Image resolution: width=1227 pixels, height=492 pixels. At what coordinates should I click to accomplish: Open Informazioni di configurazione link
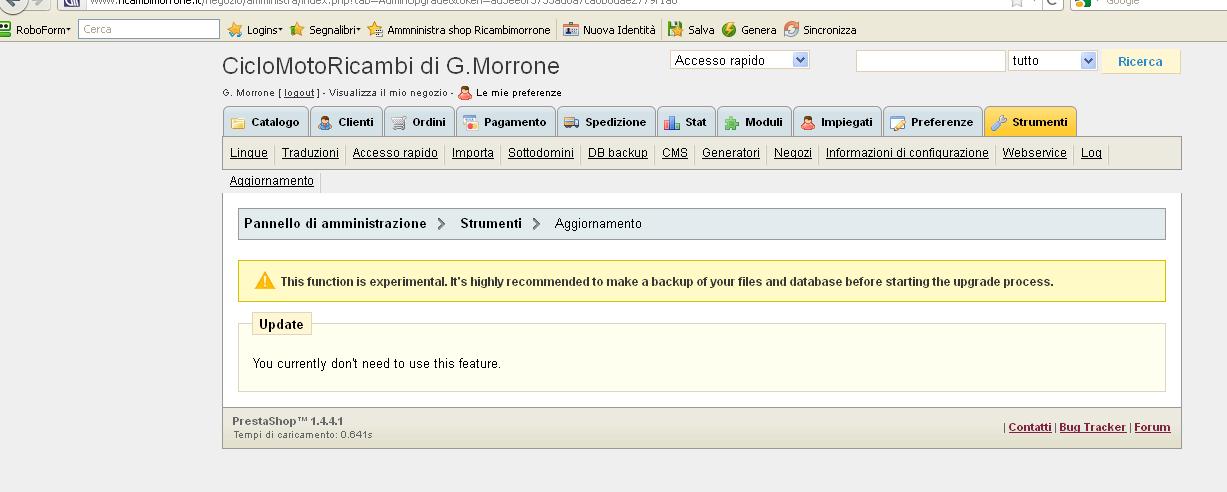(907, 153)
